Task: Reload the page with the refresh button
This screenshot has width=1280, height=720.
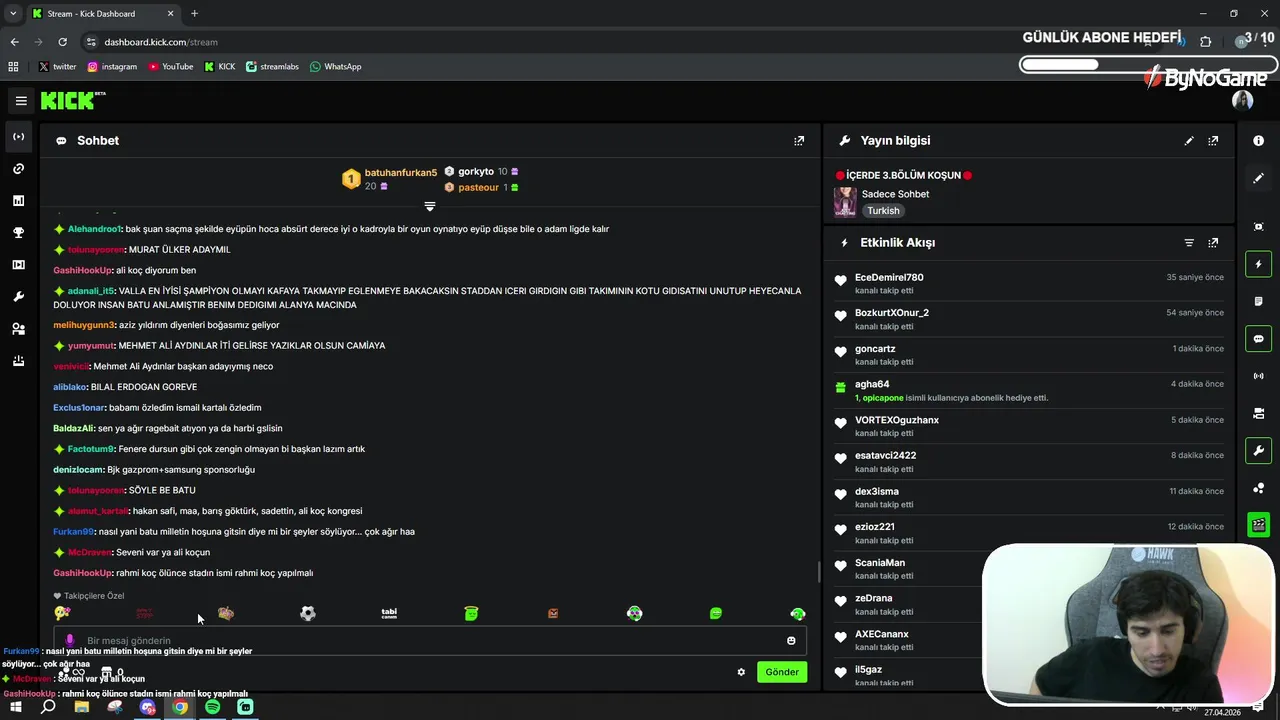Action: [x=62, y=42]
